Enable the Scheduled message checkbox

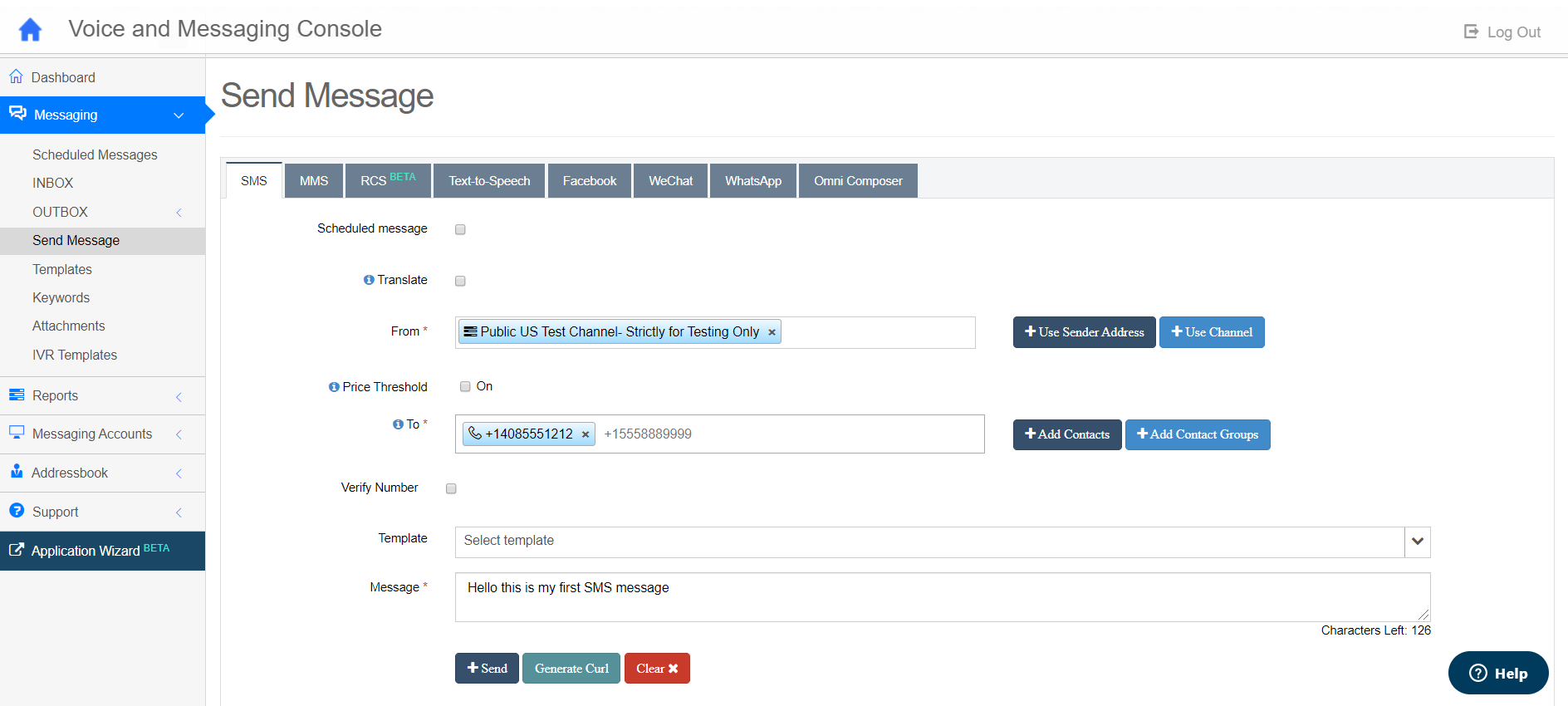(460, 229)
